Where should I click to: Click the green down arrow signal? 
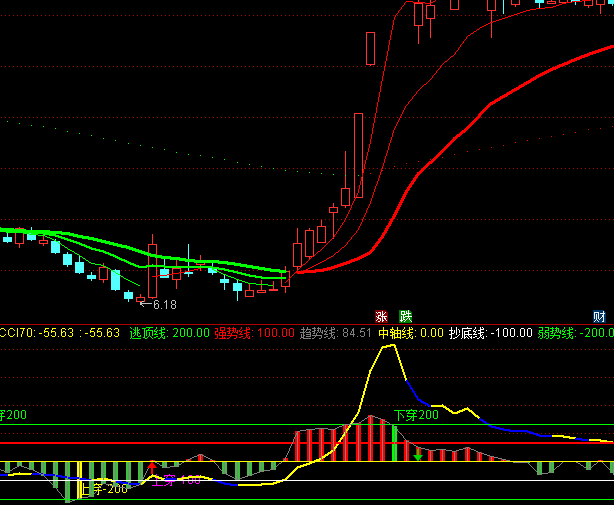pos(418,455)
